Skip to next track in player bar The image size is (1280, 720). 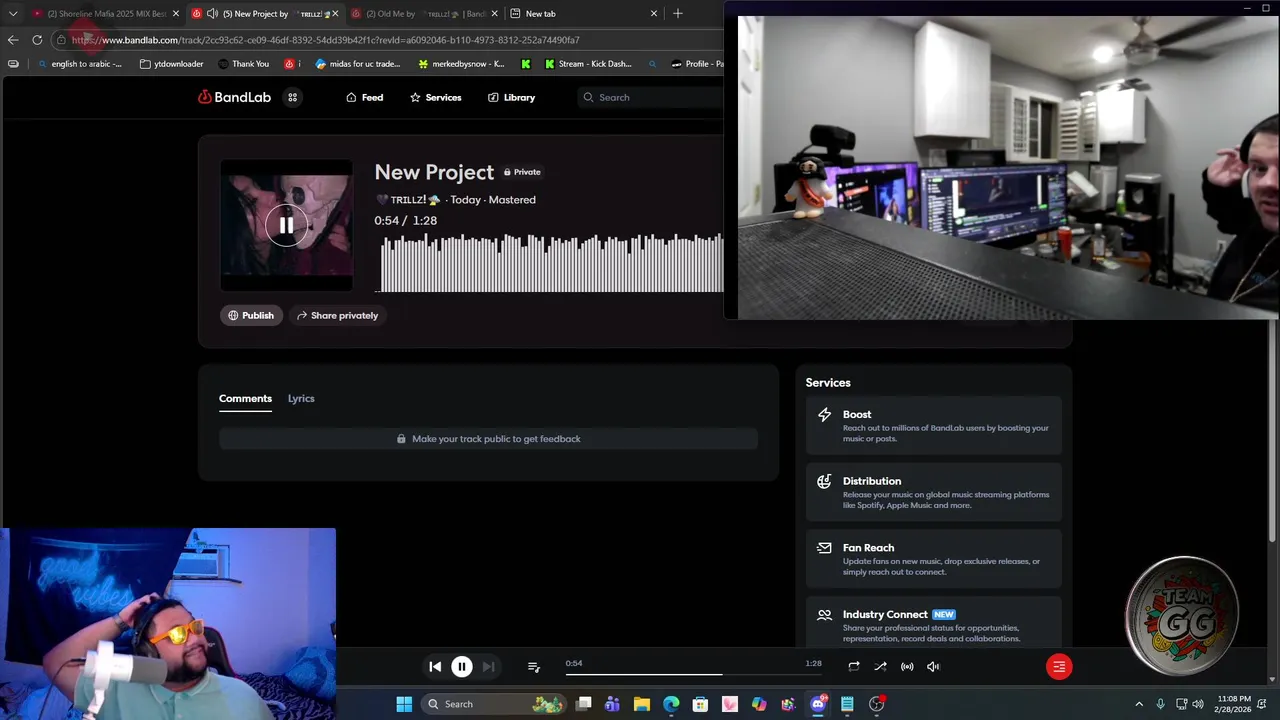coord(488,666)
